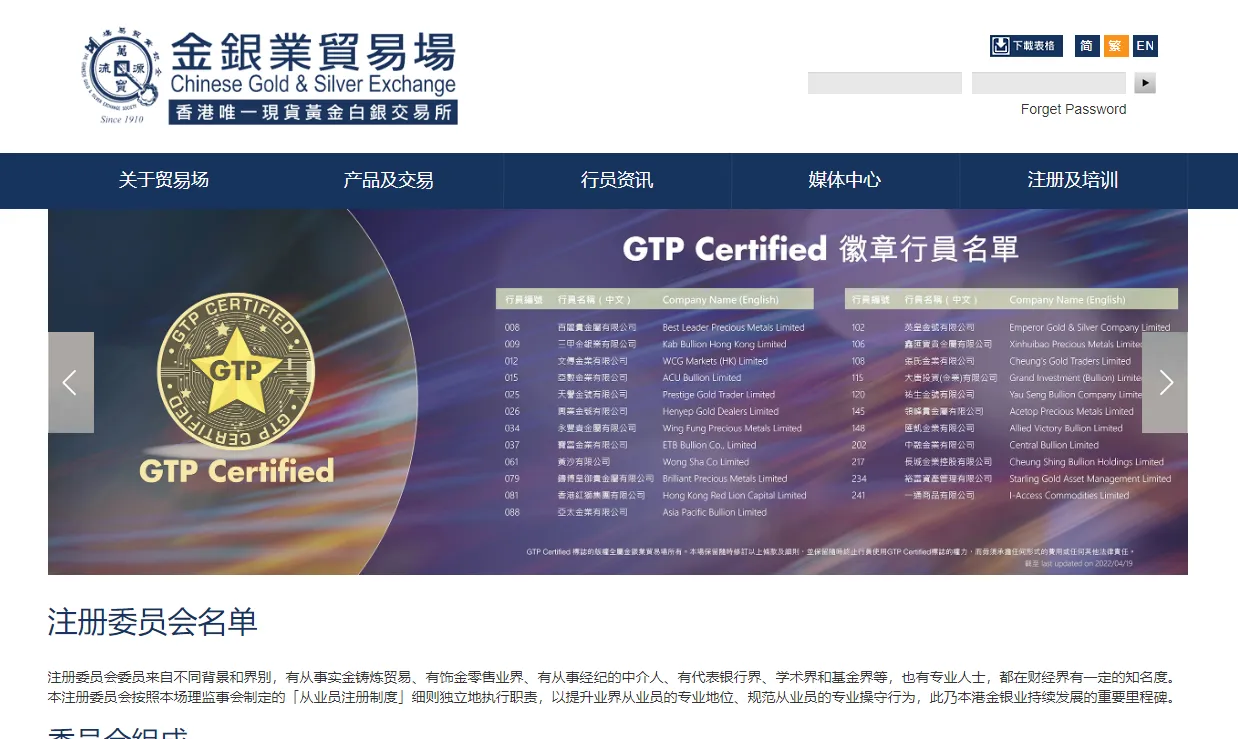This screenshot has height=739, width=1238.
Task: Open the 关于贸易场 menu
Action: coord(164,180)
